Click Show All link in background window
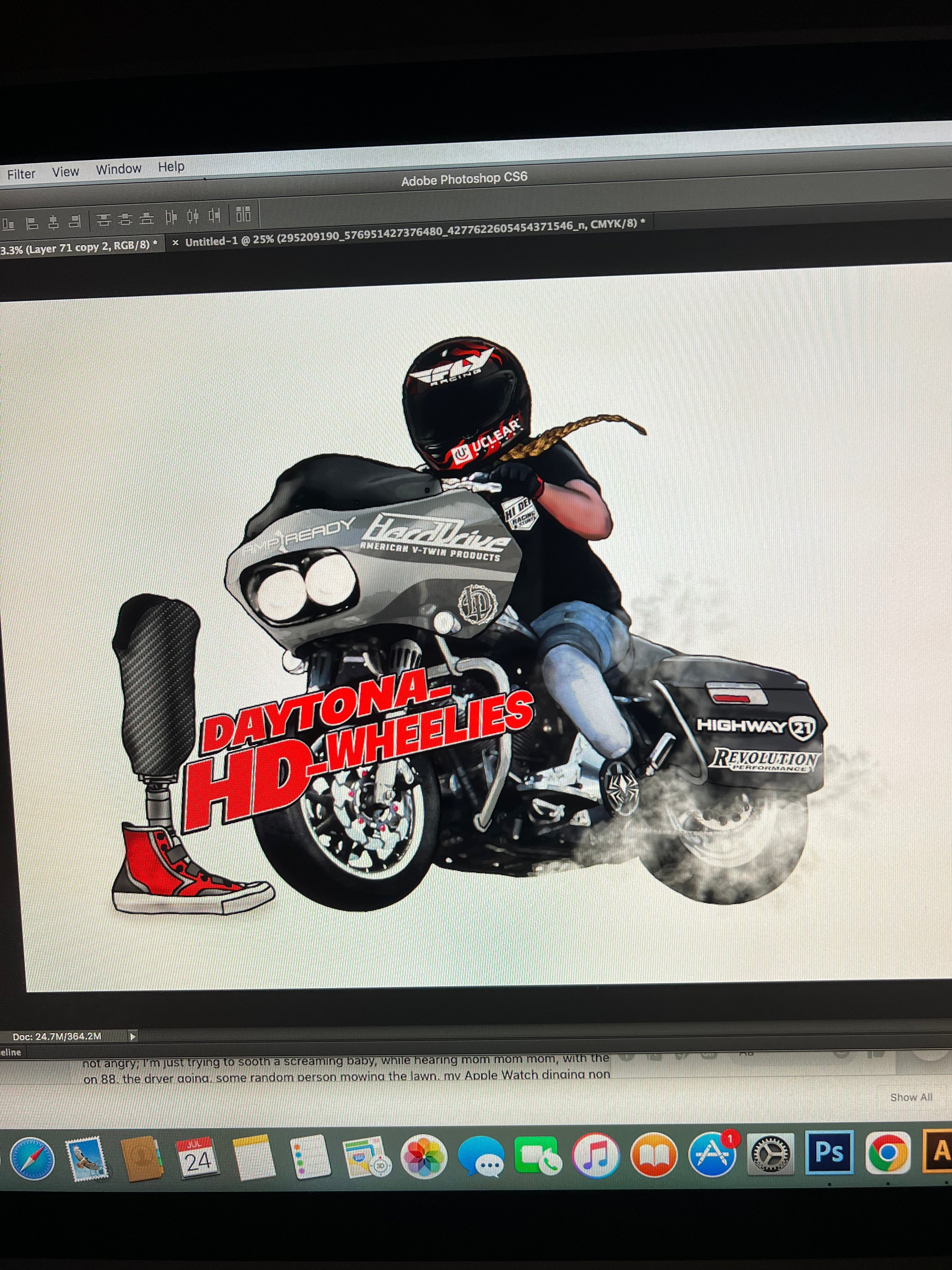 911,1097
